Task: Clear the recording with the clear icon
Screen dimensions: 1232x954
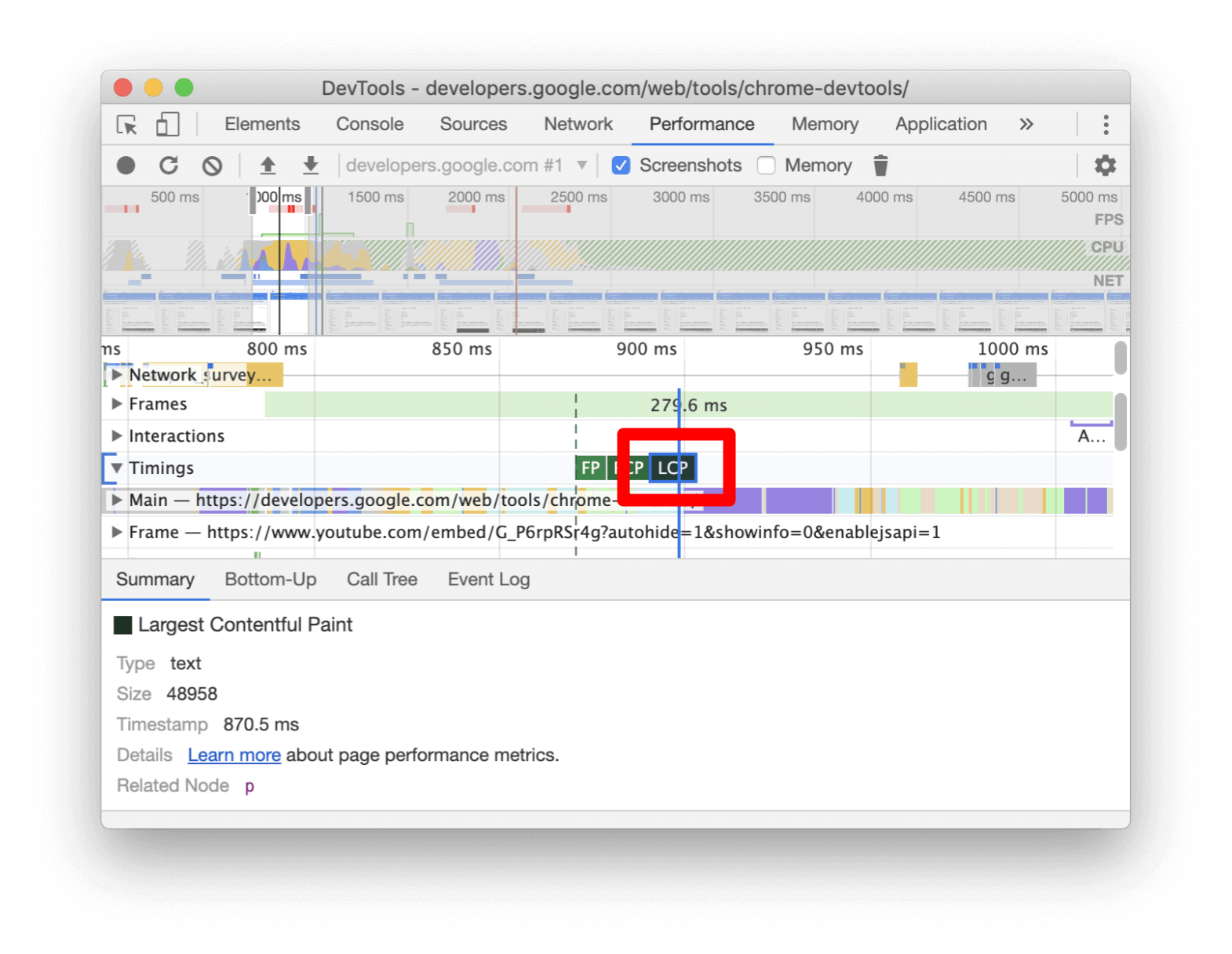Action: (x=212, y=166)
